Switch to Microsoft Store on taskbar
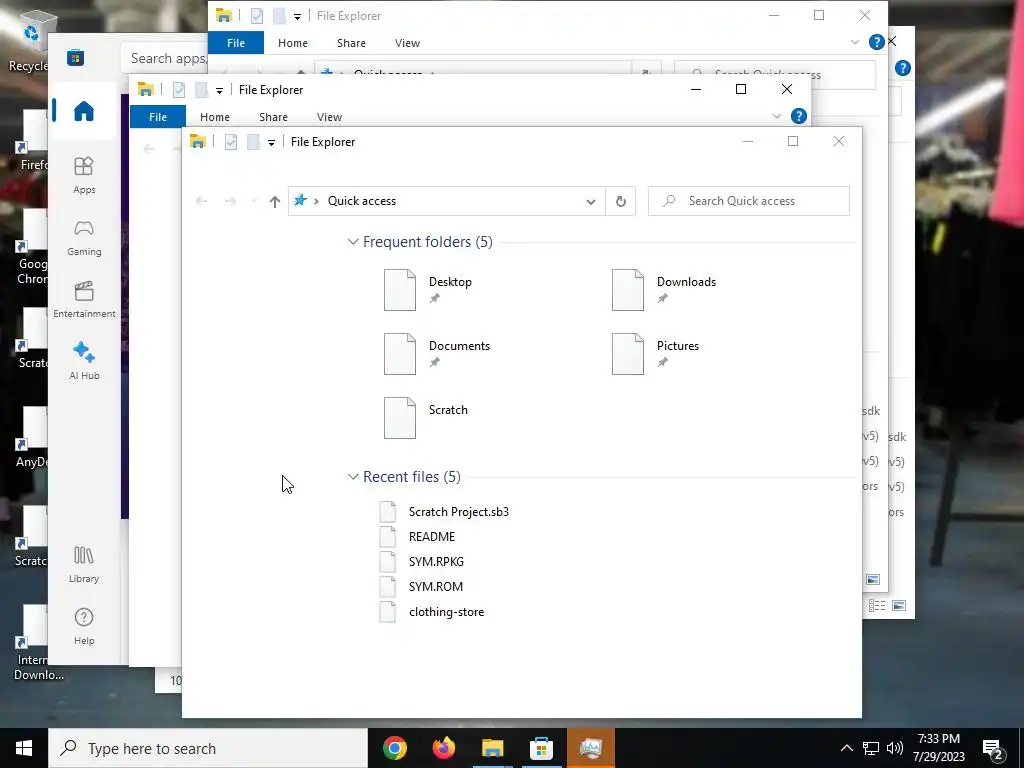This screenshot has height=768, width=1024. [x=541, y=748]
